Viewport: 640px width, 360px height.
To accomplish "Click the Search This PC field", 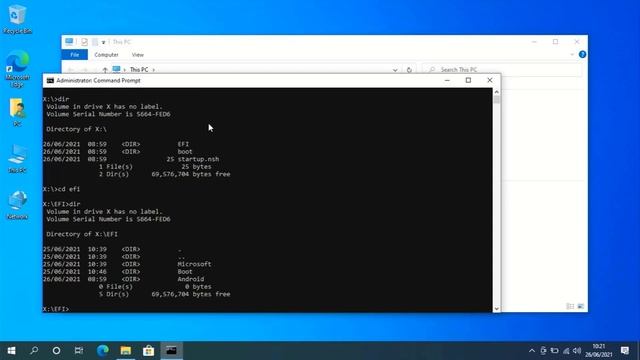I will coord(502,70).
